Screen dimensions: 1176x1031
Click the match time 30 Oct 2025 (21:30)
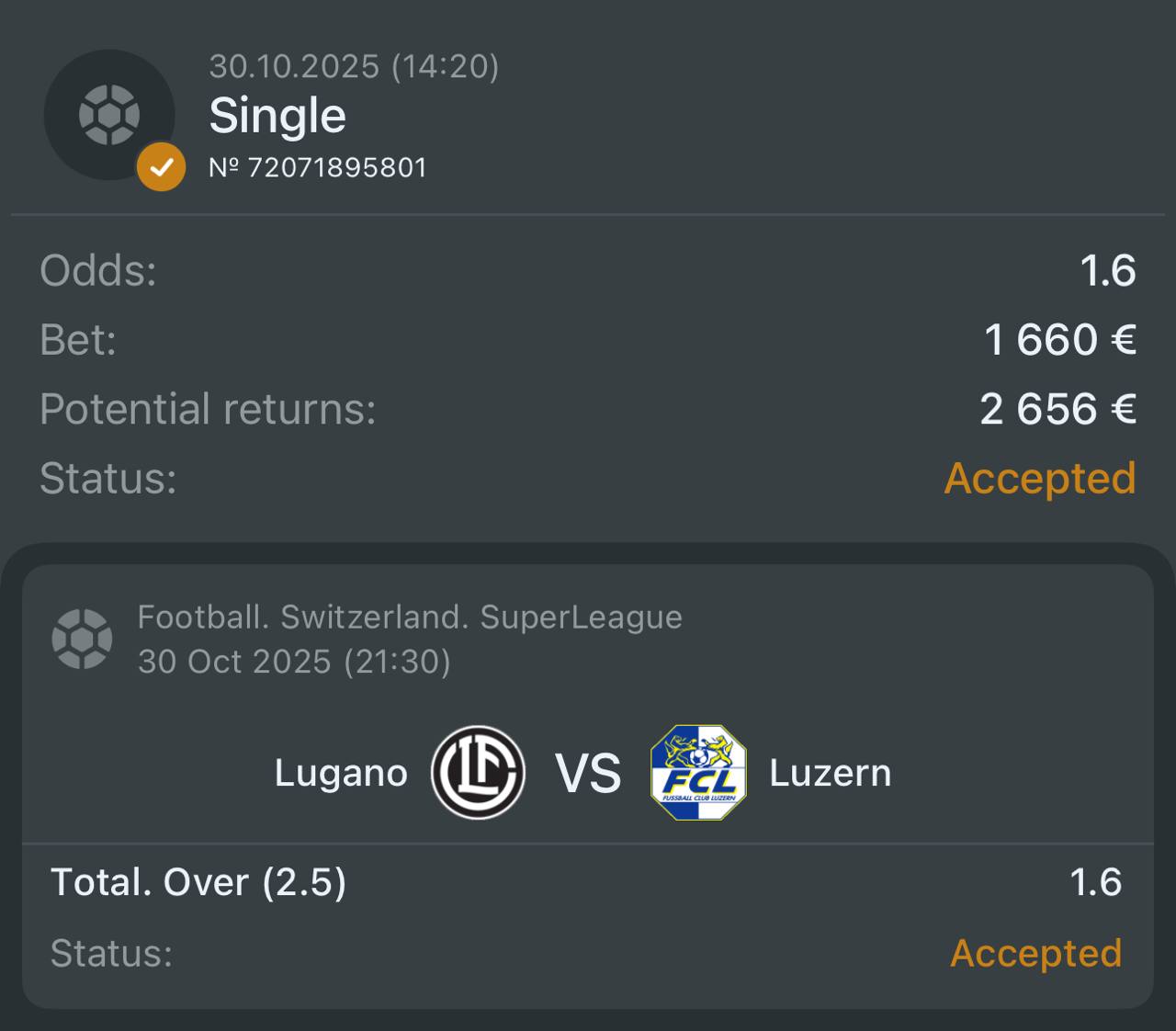[x=294, y=662]
